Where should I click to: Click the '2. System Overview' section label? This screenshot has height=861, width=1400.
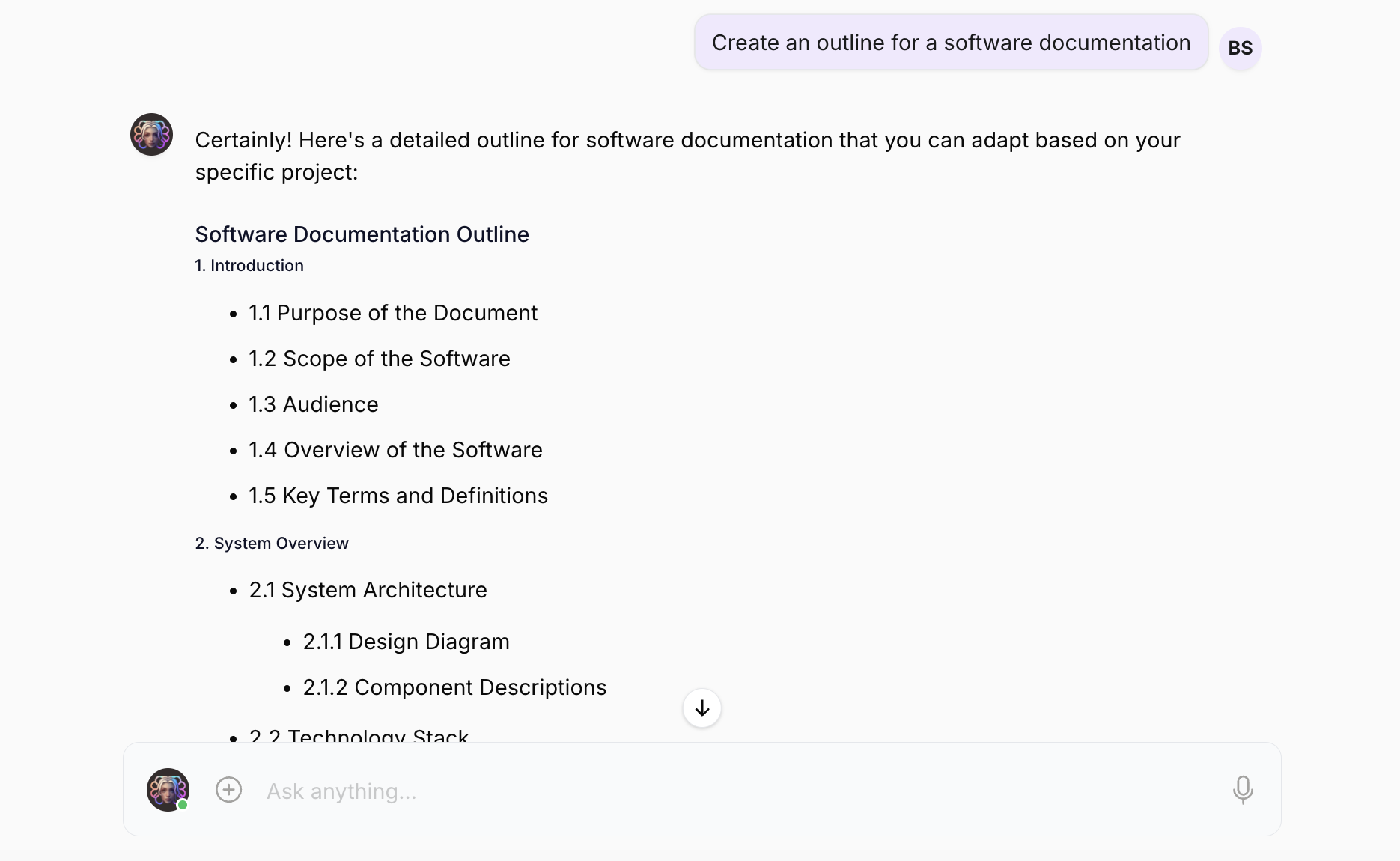[x=272, y=544]
